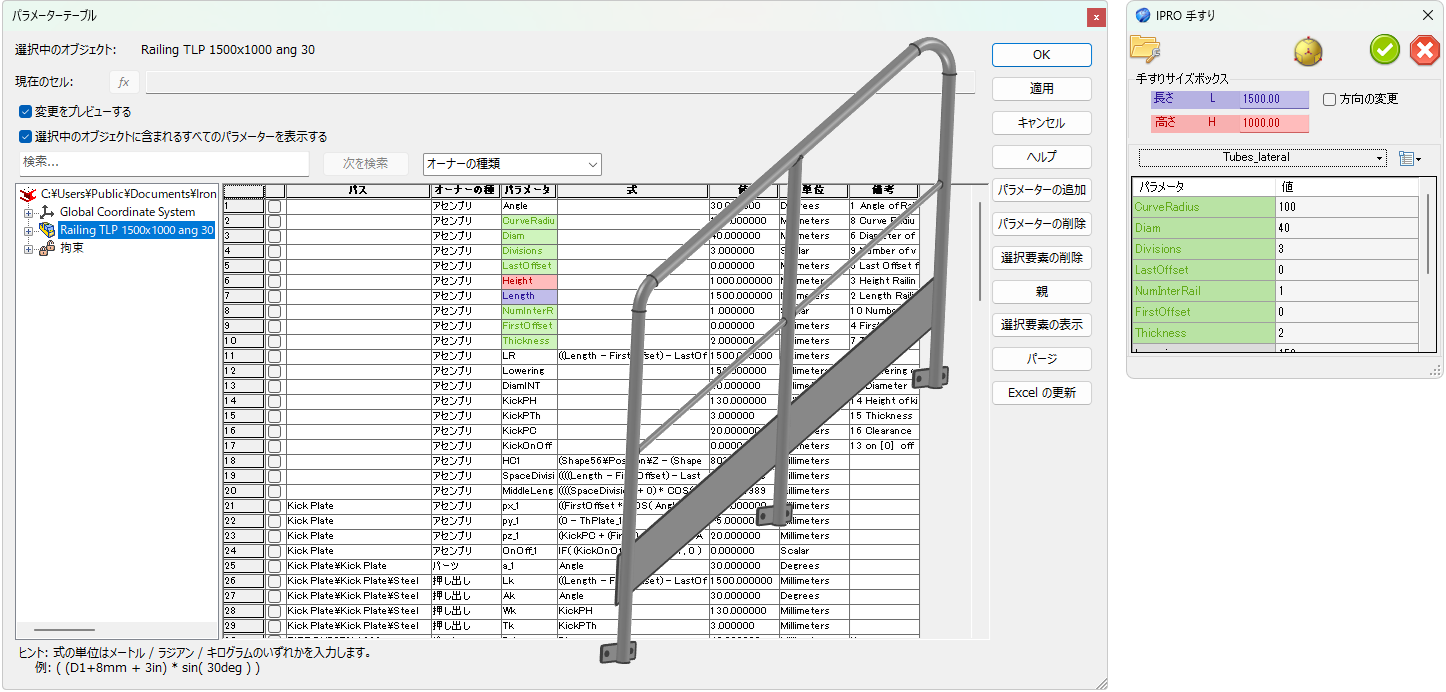Image resolution: width=1446 pixels, height=692 pixels.
Task: Open the オーナーの種類 dropdown
Action: point(512,164)
